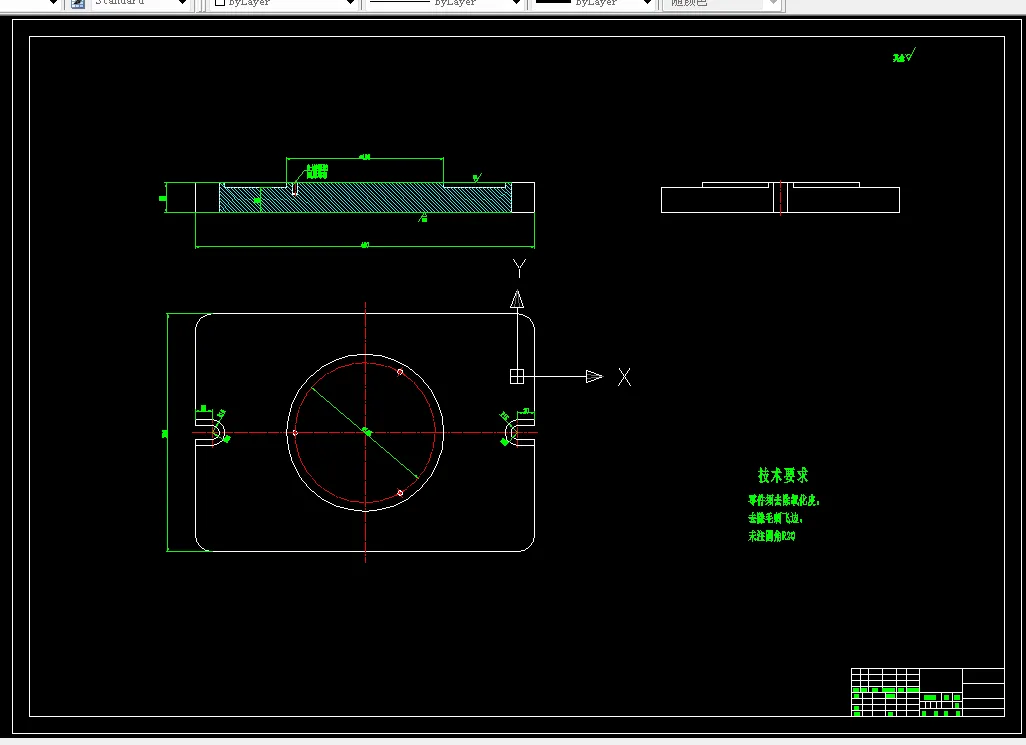Click the Y axis label of UCS
The image size is (1026, 745).
click(519, 268)
